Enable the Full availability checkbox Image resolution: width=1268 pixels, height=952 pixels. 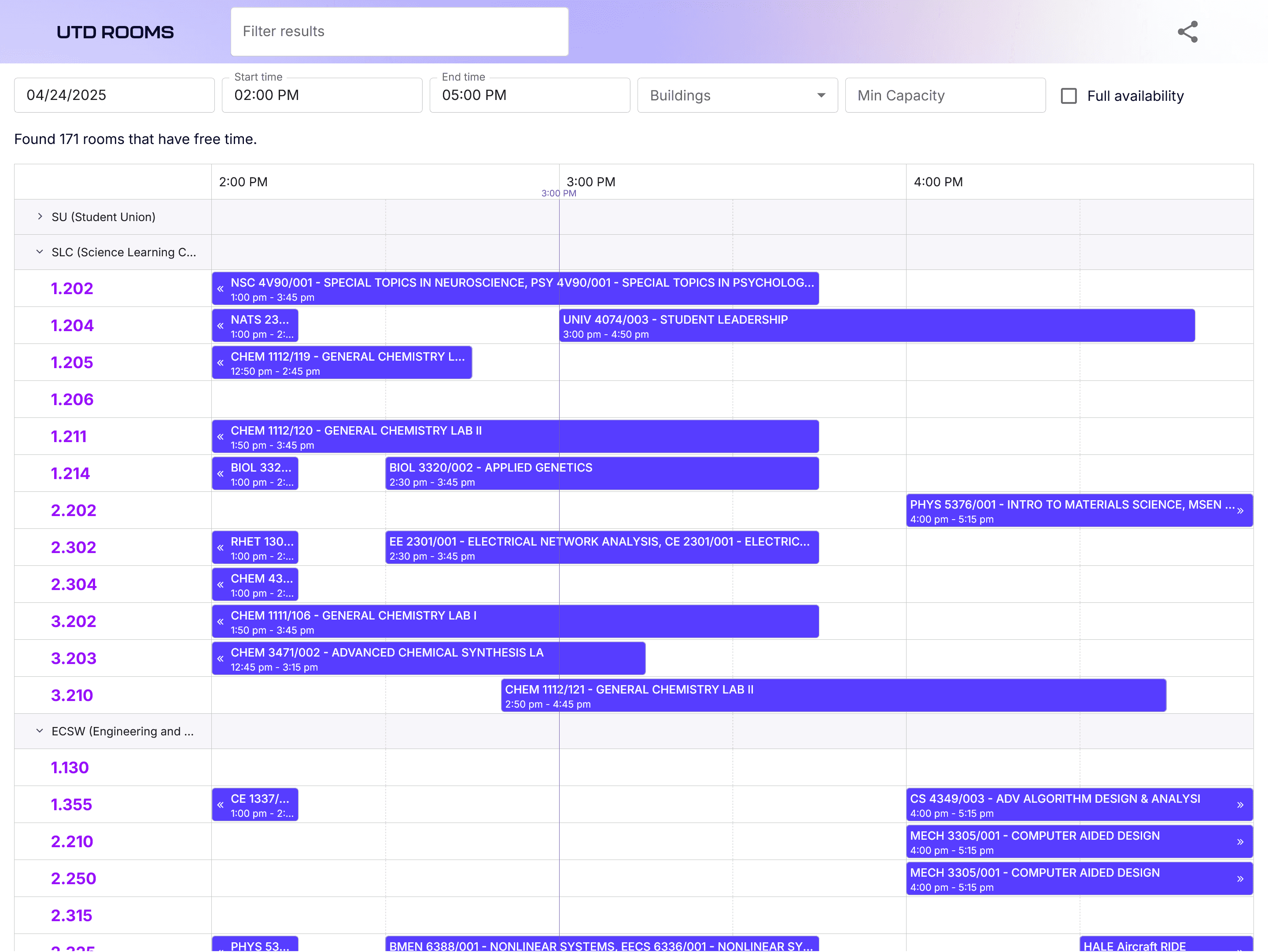(1069, 96)
